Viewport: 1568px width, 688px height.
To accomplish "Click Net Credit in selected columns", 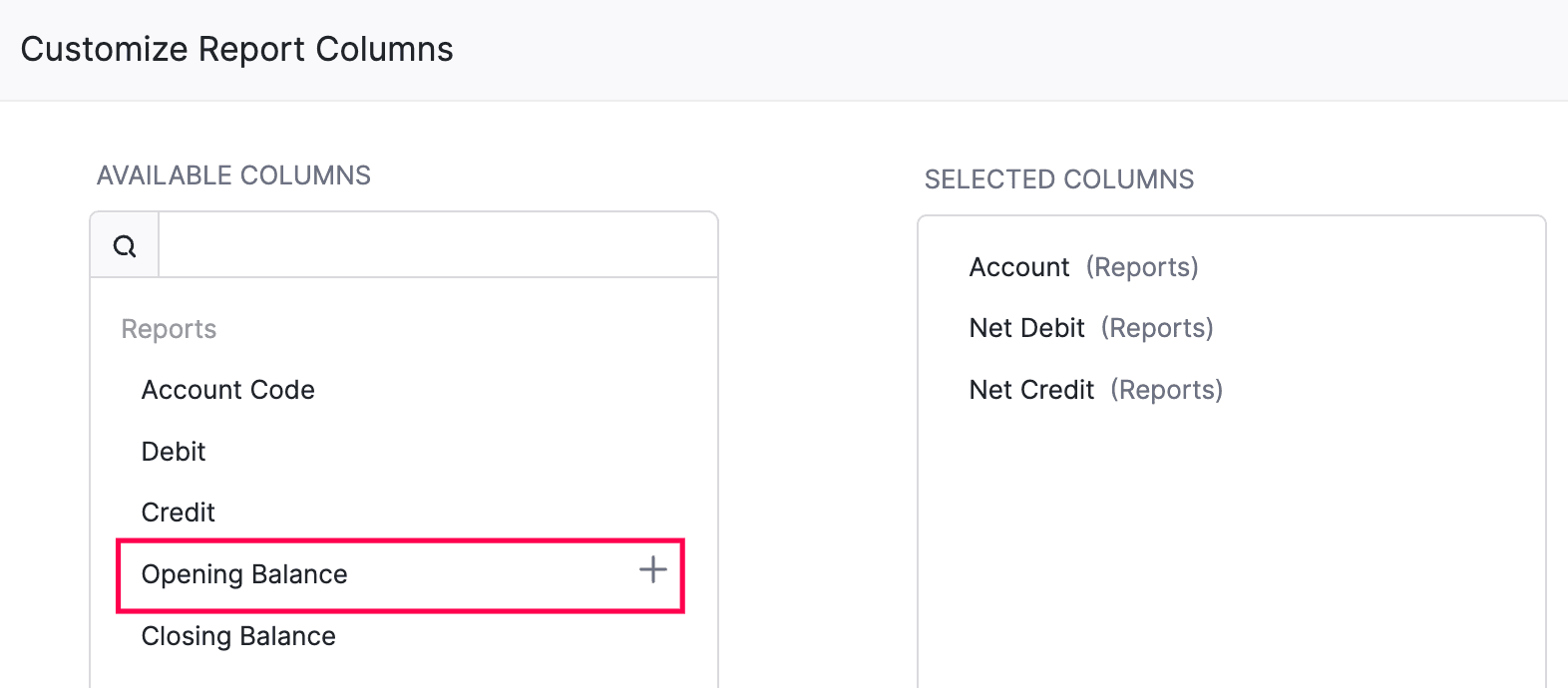I will tap(1031, 389).
